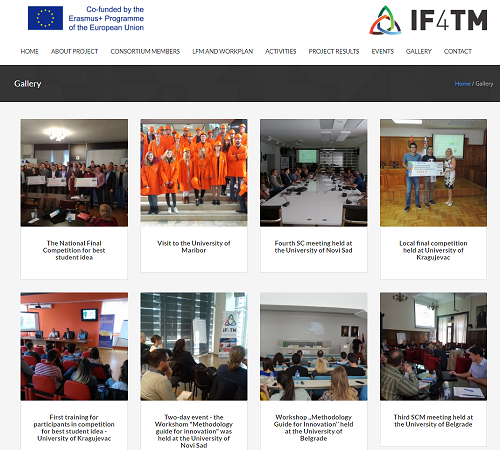Viewport: 500px width, 450px height.
Task: Open the Belgrade Methodology Guide workshop photo
Action: coord(314,347)
